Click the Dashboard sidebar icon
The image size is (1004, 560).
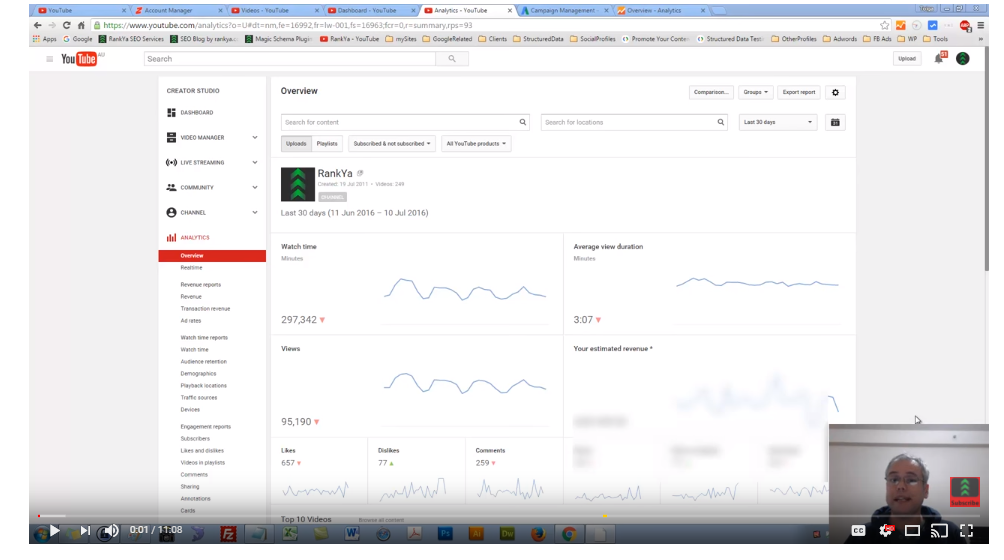[171, 113]
